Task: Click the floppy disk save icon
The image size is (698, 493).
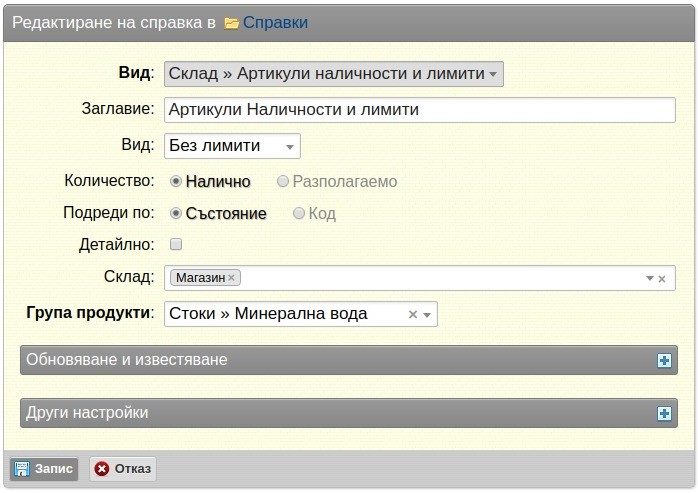Action: [x=22, y=469]
